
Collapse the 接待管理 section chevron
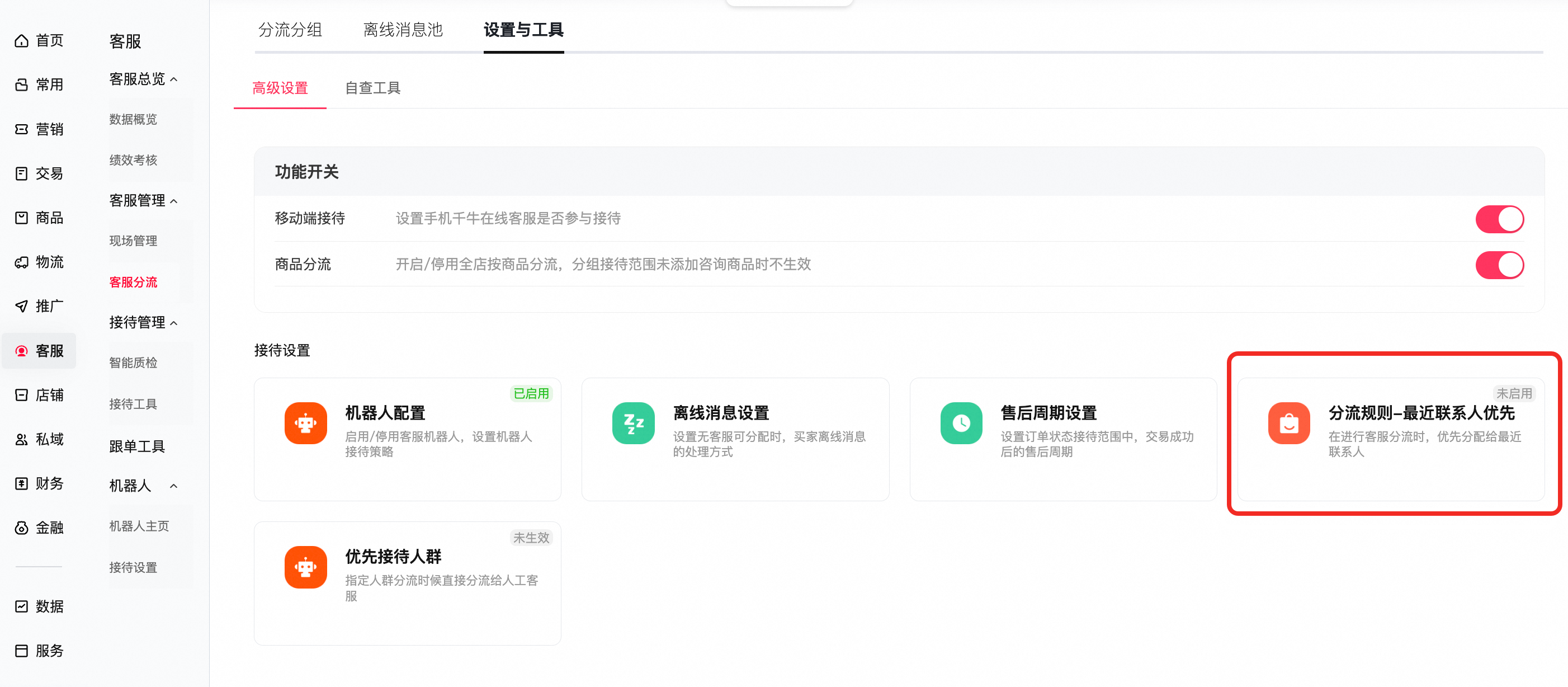coord(174,323)
